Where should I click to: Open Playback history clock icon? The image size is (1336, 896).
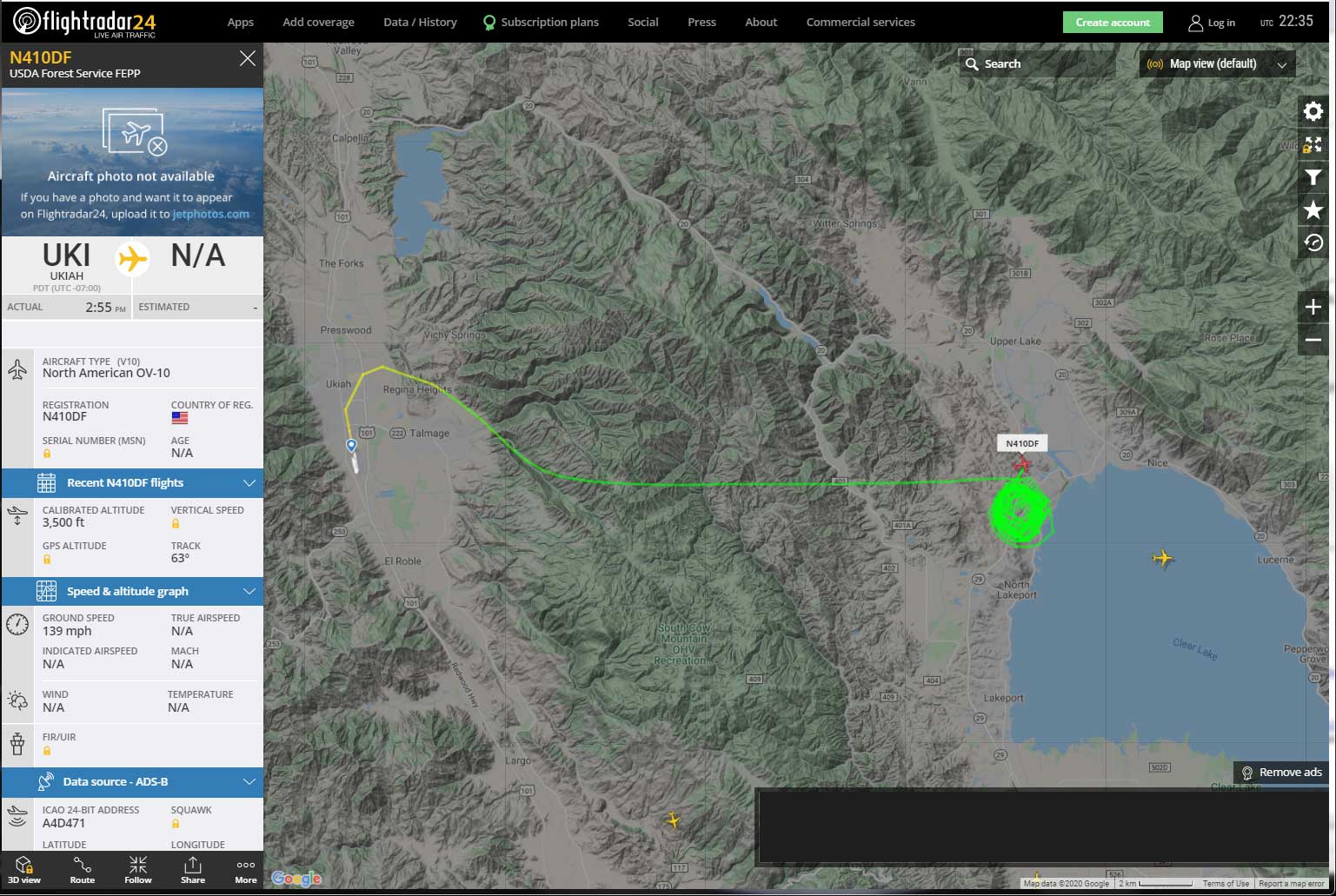coord(1313,242)
